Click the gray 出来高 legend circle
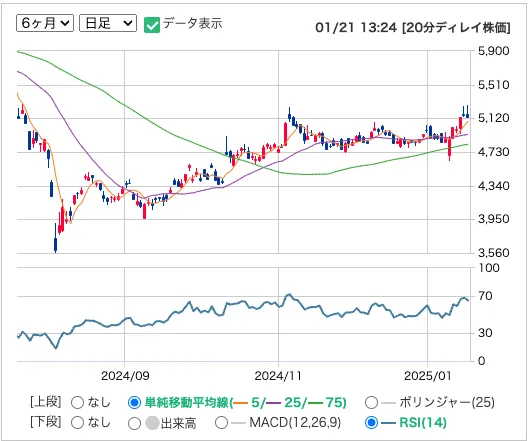 tap(152, 423)
